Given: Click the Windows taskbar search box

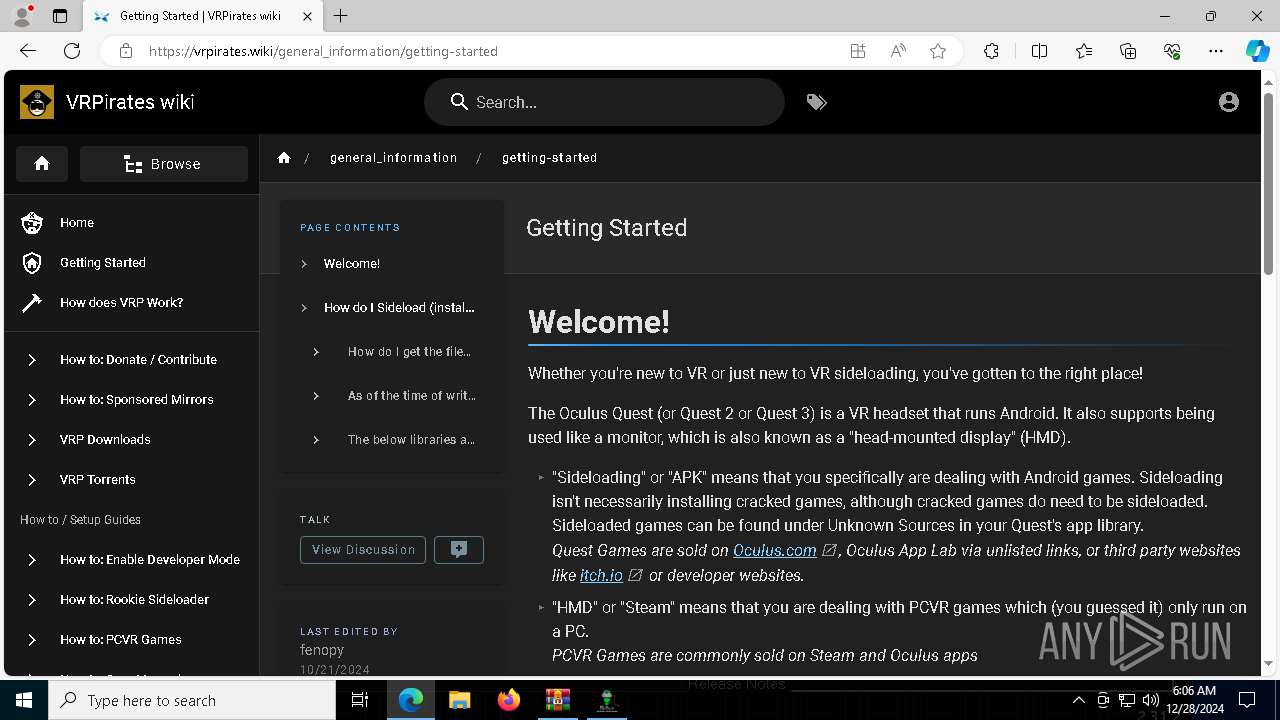Looking at the screenshot, I should [x=192, y=700].
